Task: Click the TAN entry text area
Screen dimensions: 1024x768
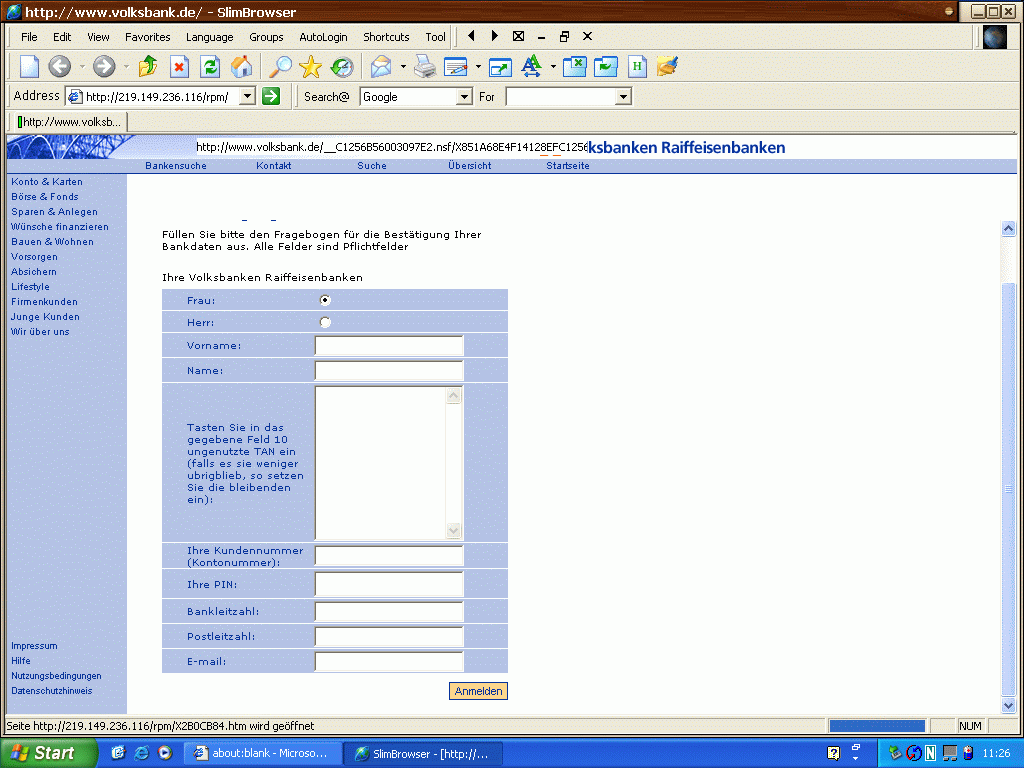Action: click(389, 463)
